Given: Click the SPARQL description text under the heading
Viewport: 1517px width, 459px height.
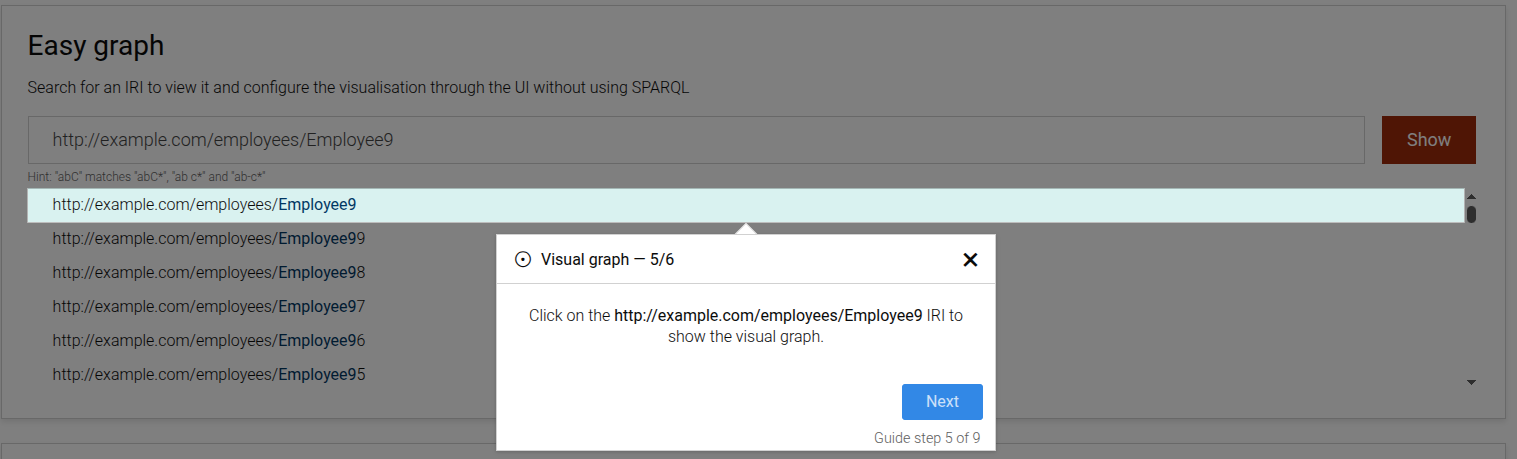Looking at the screenshot, I should (x=358, y=88).
